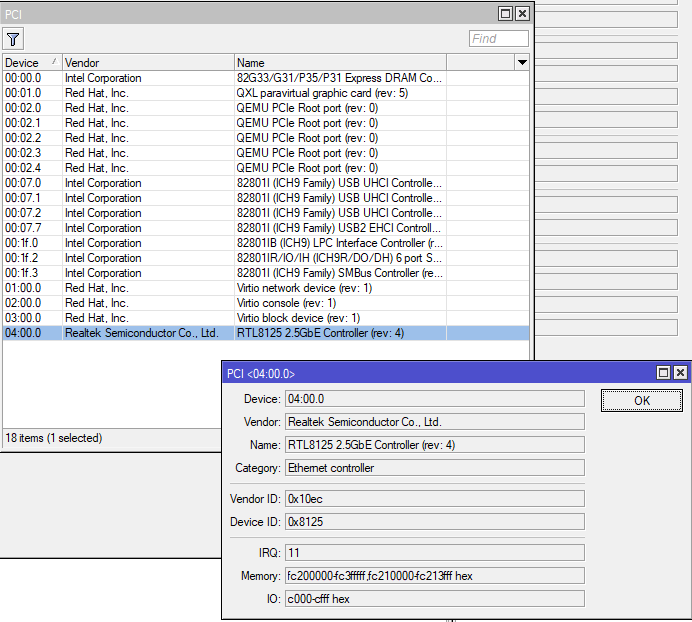Select the SMBus Controller row
The width and height of the screenshot is (692, 622).
point(266,273)
